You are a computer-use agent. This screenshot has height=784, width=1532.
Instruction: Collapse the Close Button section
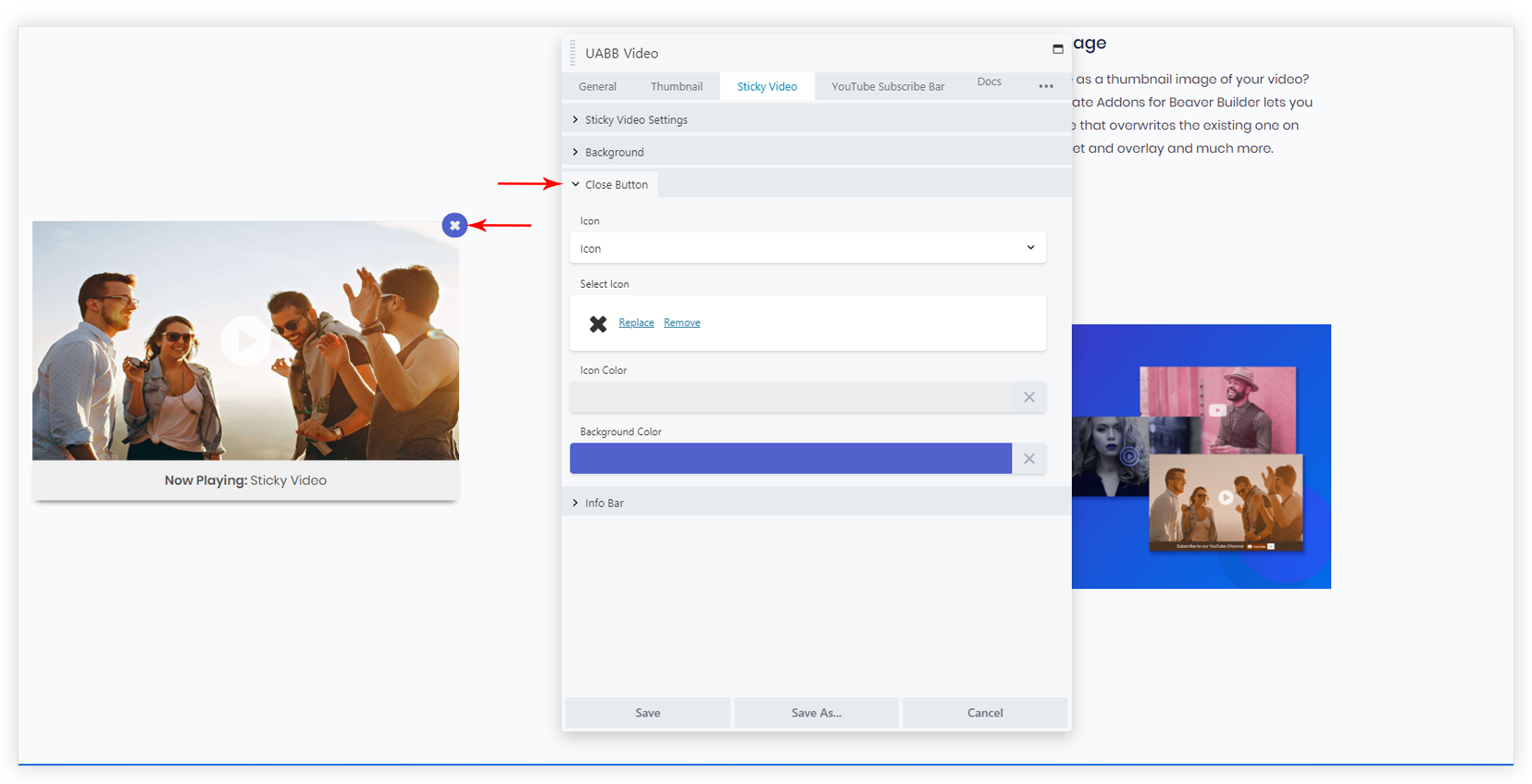pos(616,184)
